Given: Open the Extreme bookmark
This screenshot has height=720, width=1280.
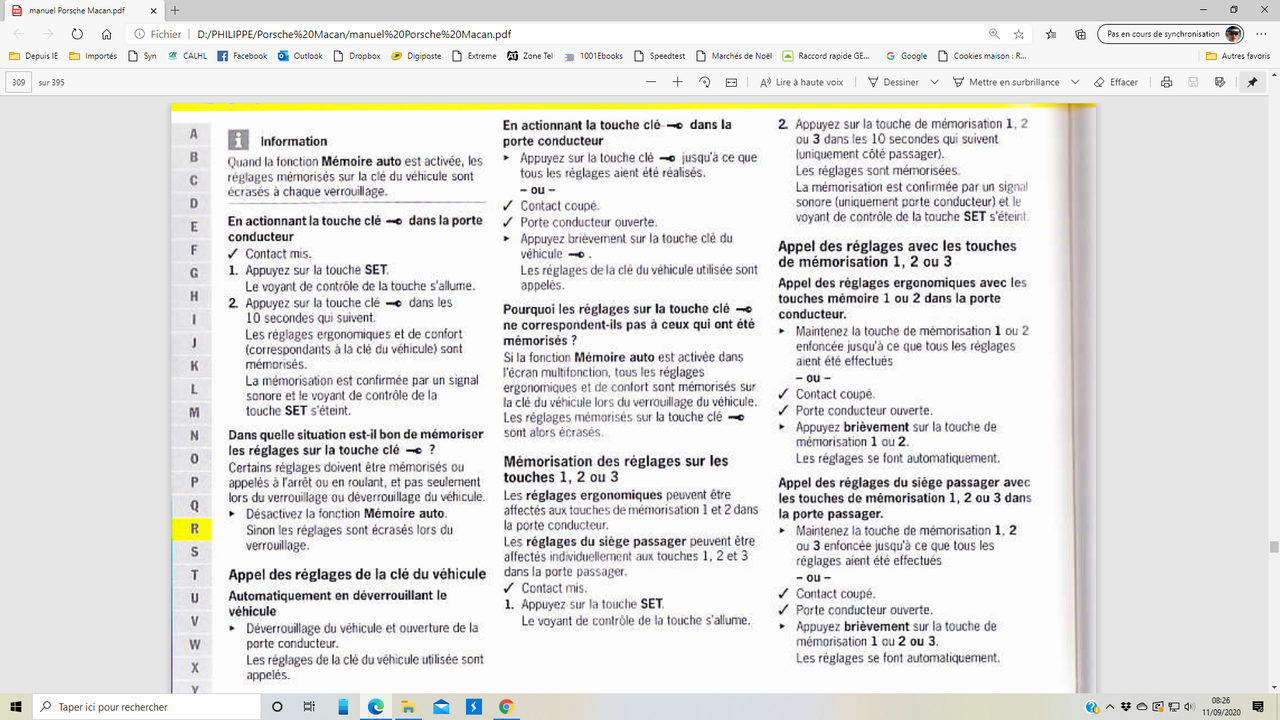Looking at the screenshot, I should [x=474, y=56].
